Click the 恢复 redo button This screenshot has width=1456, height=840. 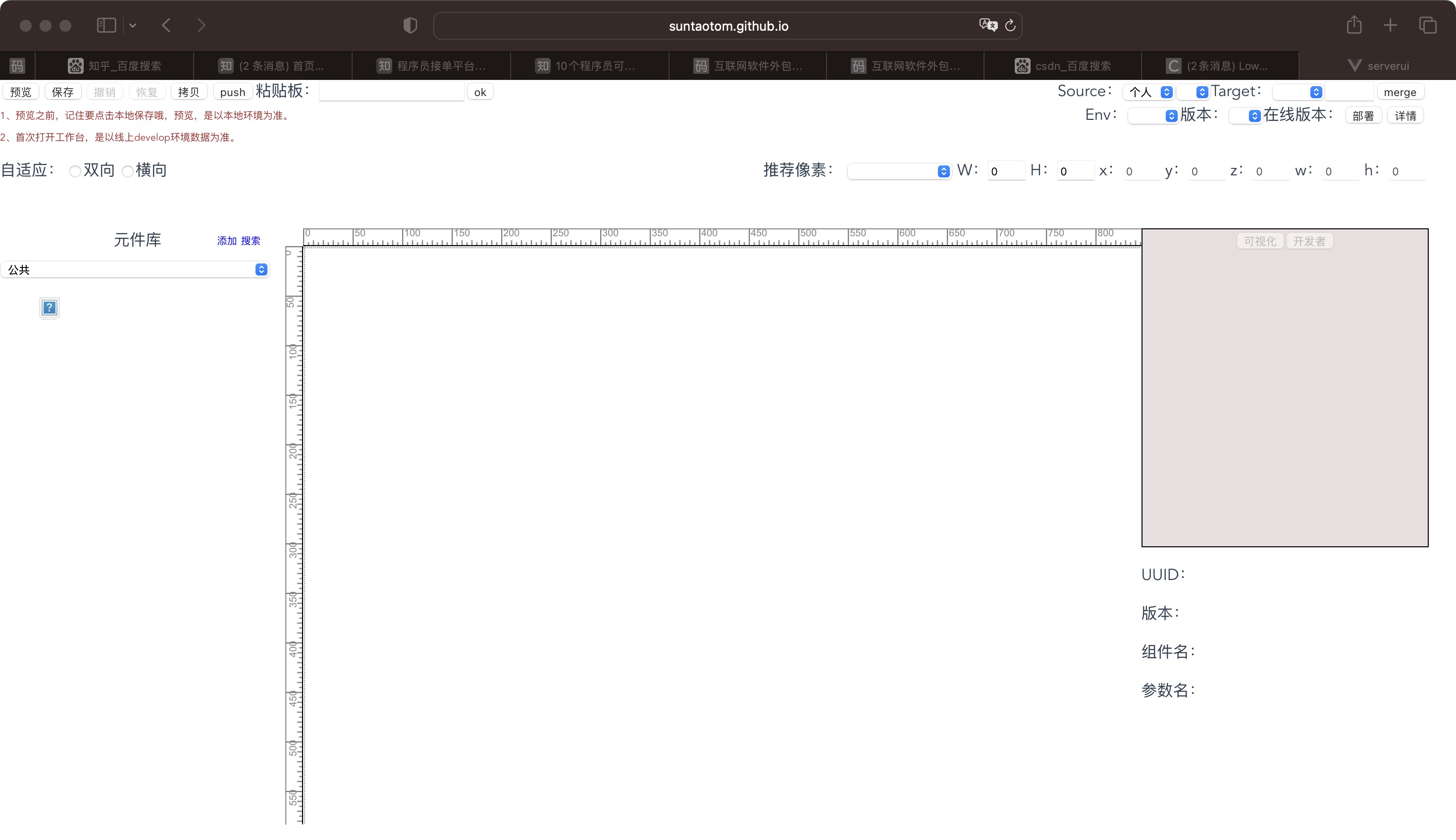pos(147,92)
